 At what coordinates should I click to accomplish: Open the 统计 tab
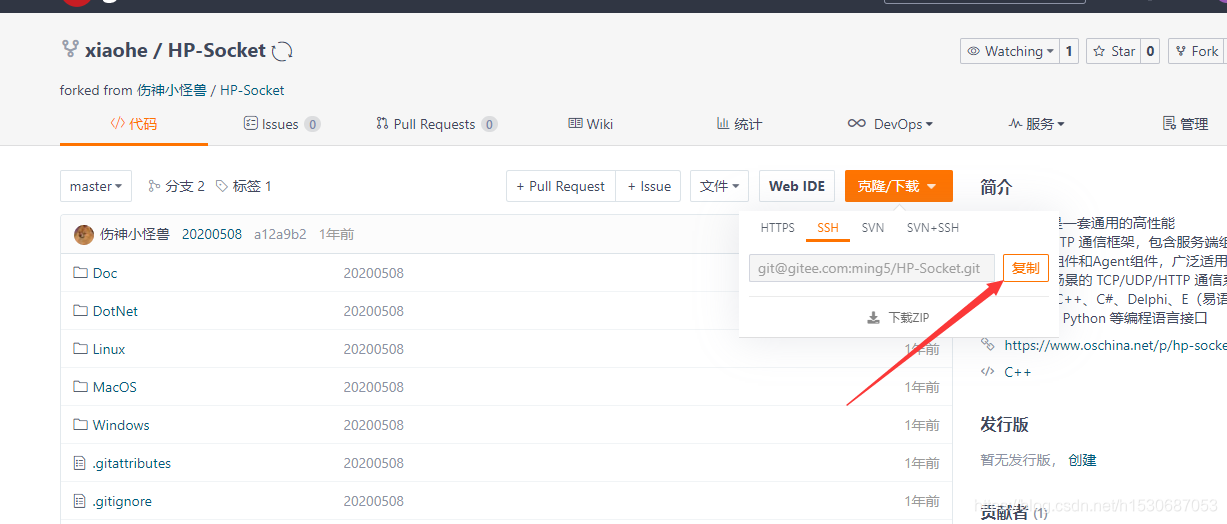tap(739, 124)
